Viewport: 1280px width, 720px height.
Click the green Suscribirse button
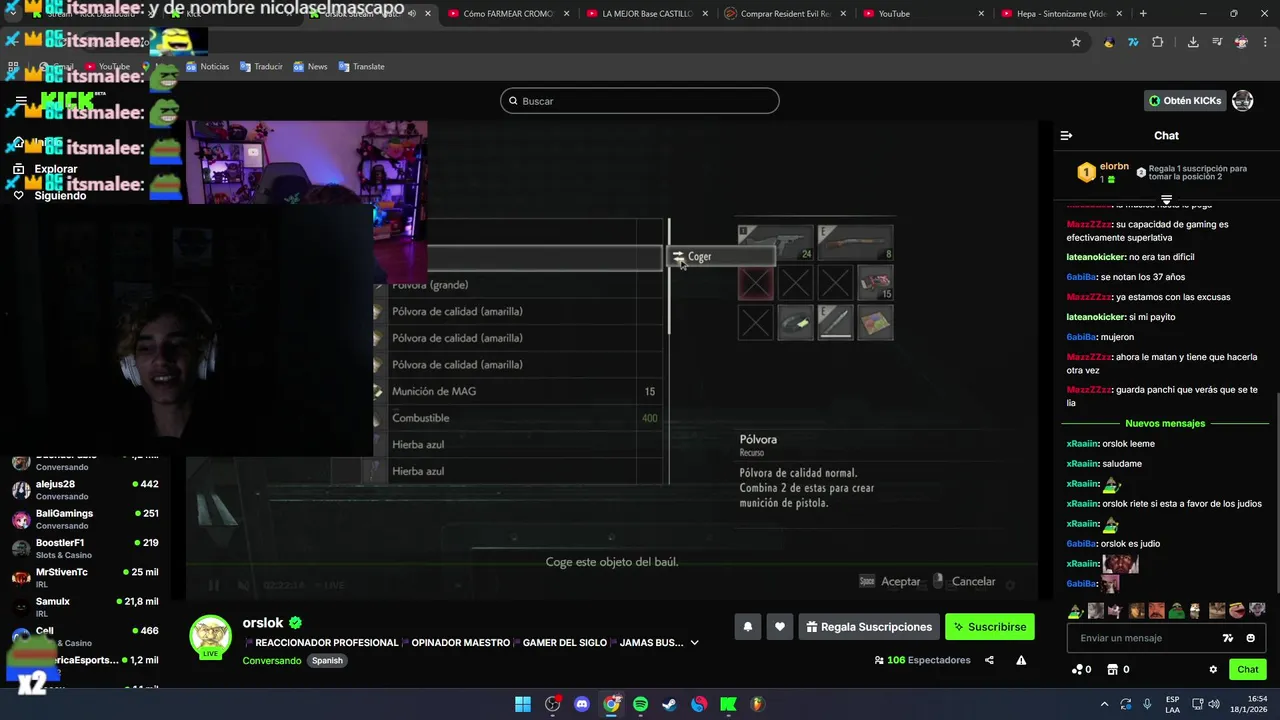pyautogui.click(x=989, y=627)
